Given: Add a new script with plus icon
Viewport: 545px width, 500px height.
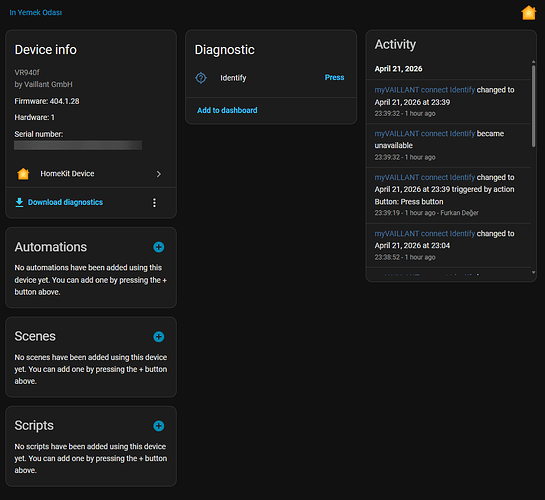Looking at the screenshot, I should (159, 426).
